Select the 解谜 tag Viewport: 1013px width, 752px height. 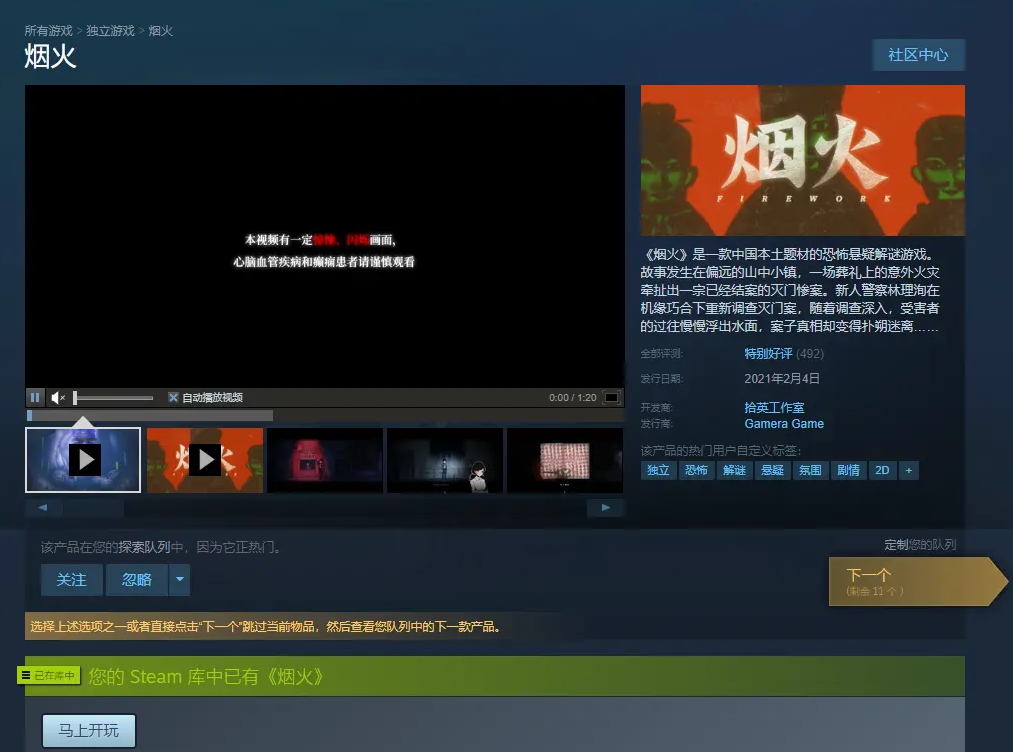(735, 470)
